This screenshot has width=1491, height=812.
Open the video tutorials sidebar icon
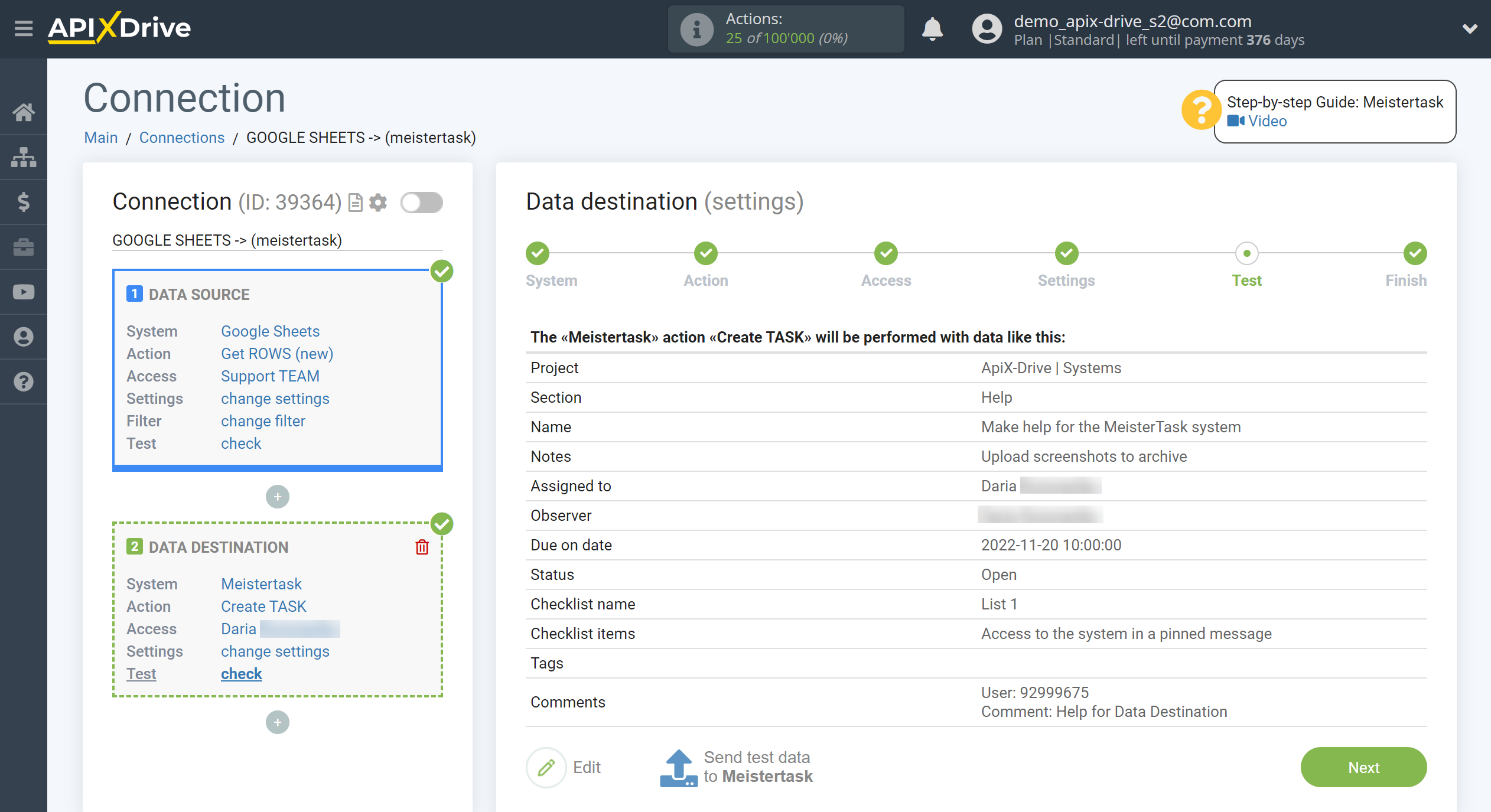tap(24, 292)
